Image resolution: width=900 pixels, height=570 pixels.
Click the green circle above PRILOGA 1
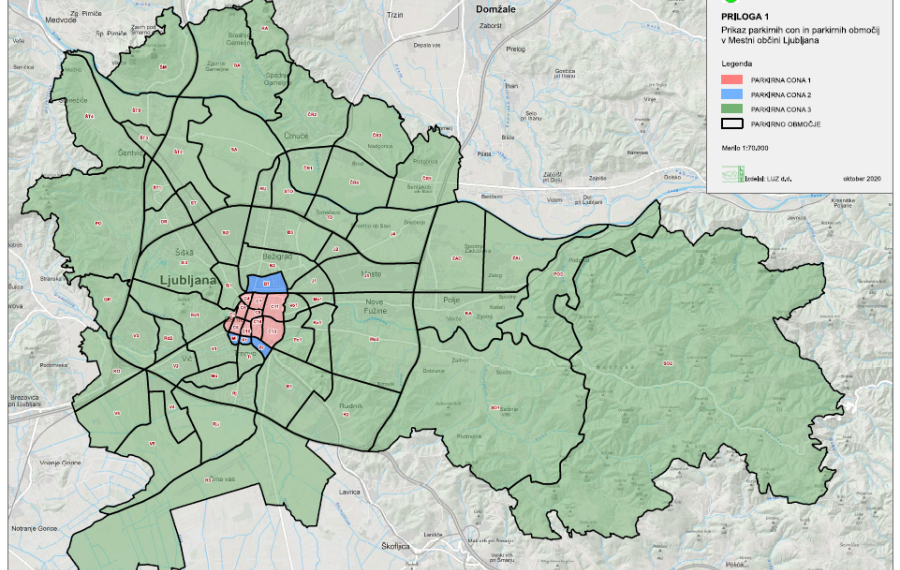point(728,3)
